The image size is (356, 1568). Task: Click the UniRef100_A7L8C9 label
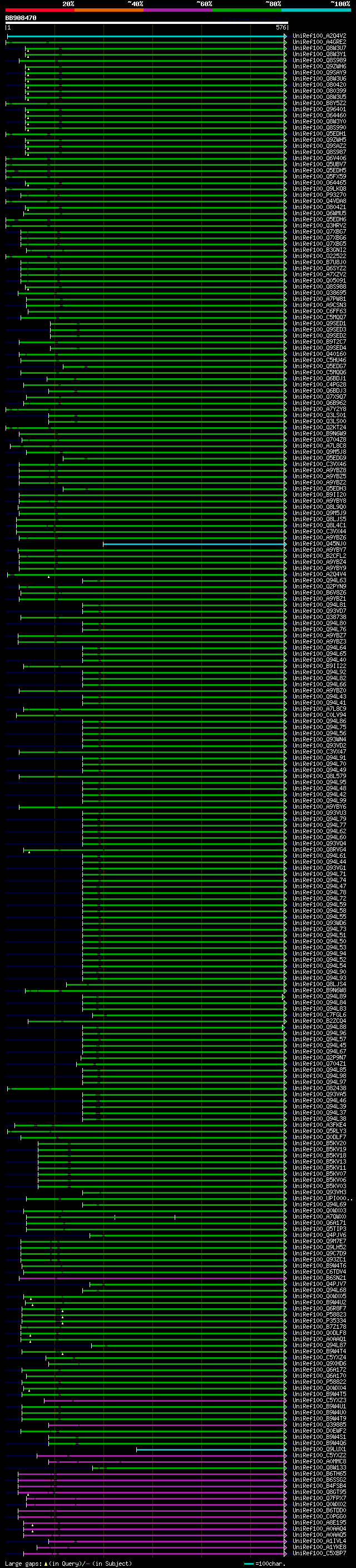click(x=319, y=709)
